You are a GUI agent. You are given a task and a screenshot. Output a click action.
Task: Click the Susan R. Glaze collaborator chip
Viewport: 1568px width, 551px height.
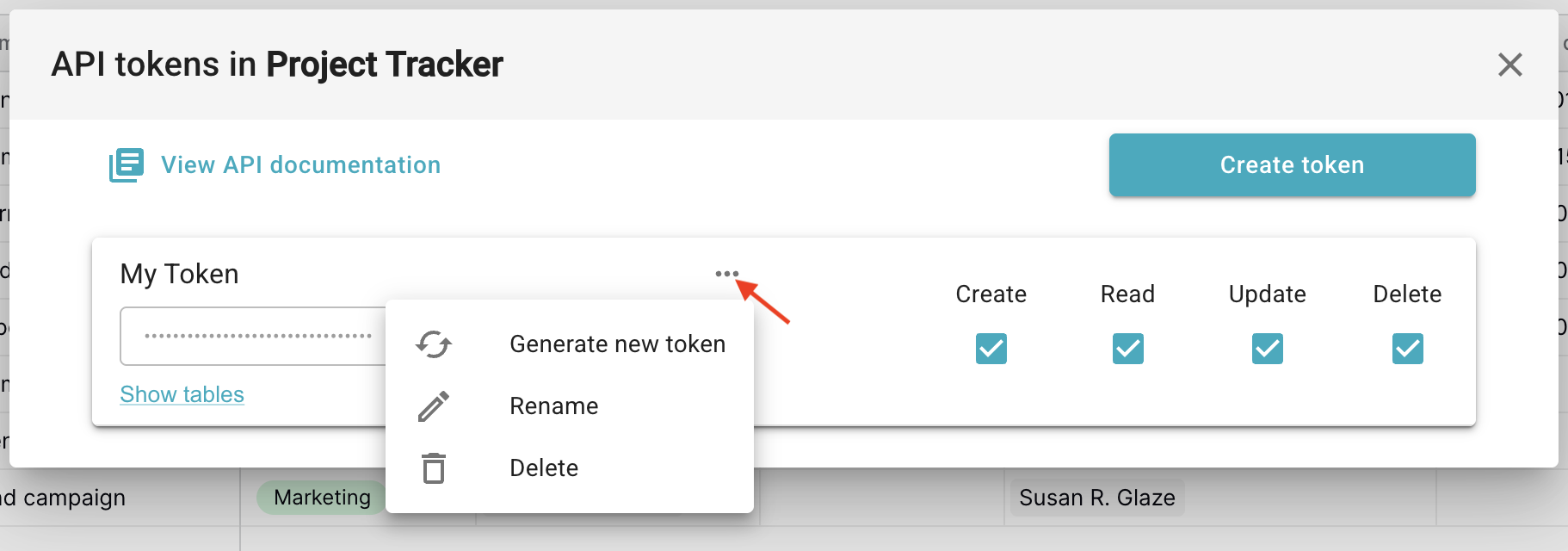pyautogui.click(x=1097, y=498)
